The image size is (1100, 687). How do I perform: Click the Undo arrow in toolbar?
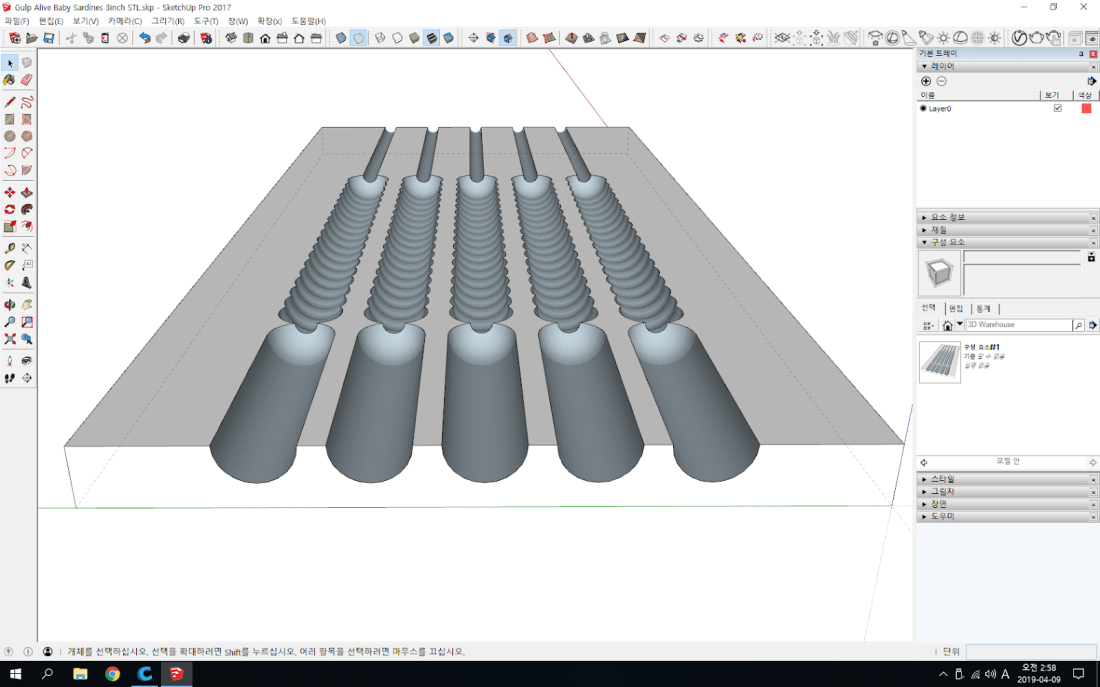coord(145,38)
